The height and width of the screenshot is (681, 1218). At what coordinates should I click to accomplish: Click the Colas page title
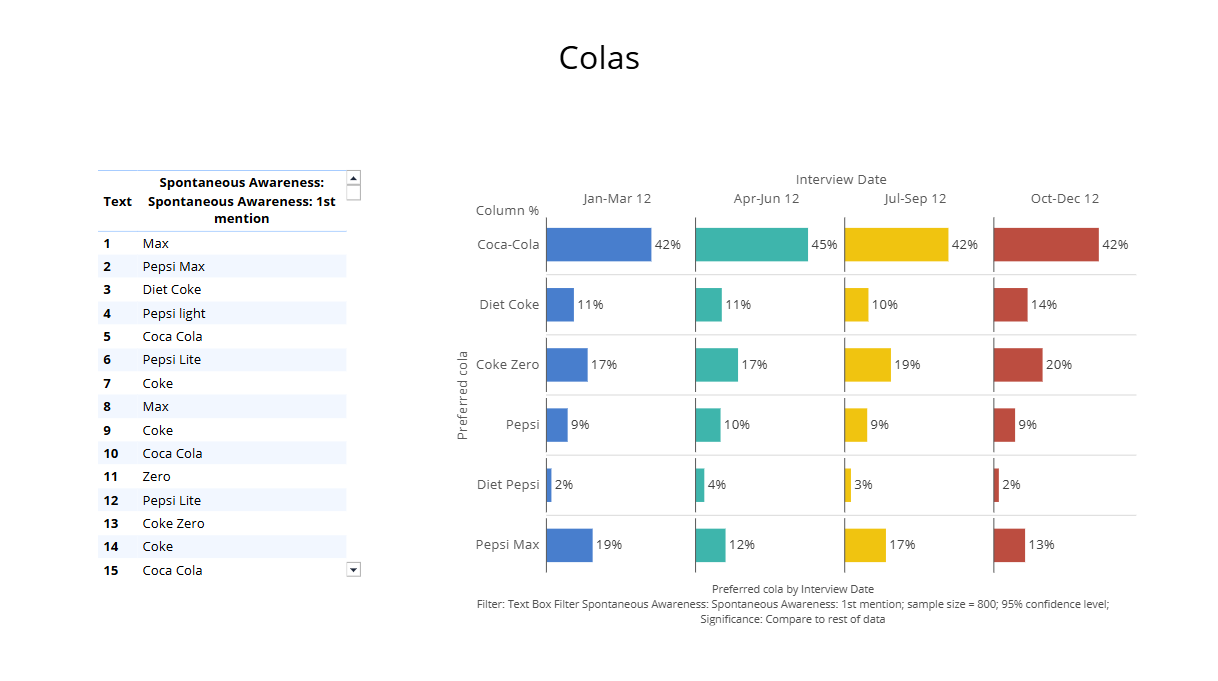[599, 58]
